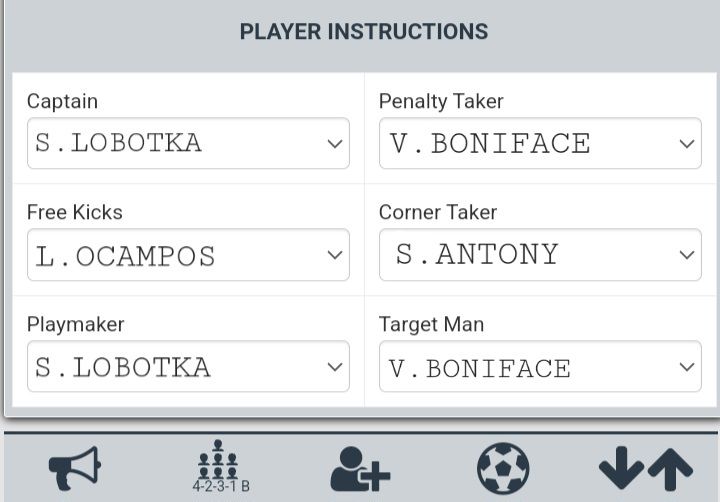720x502 pixels.
Task: Click the Playmaker field label
Action: tap(76, 324)
